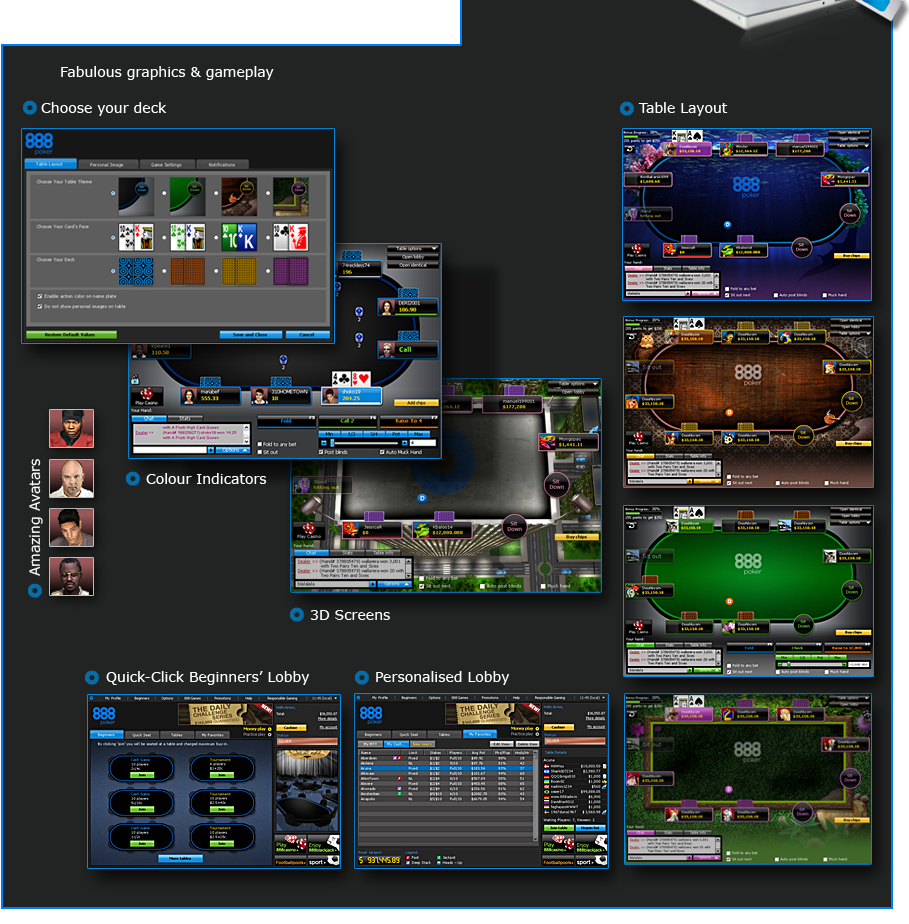Switch to Personal Image tab in settings dialog
This screenshot has height=924, width=909.
107,164
